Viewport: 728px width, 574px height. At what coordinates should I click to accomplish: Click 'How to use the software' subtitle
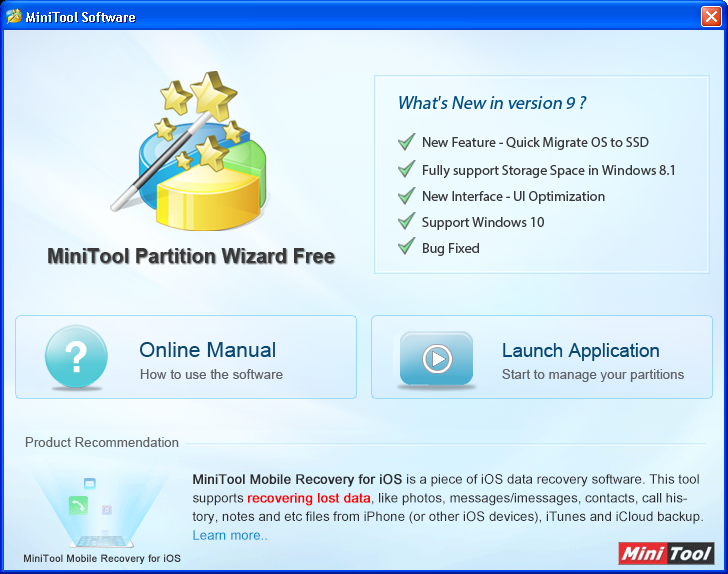click(211, 374)
